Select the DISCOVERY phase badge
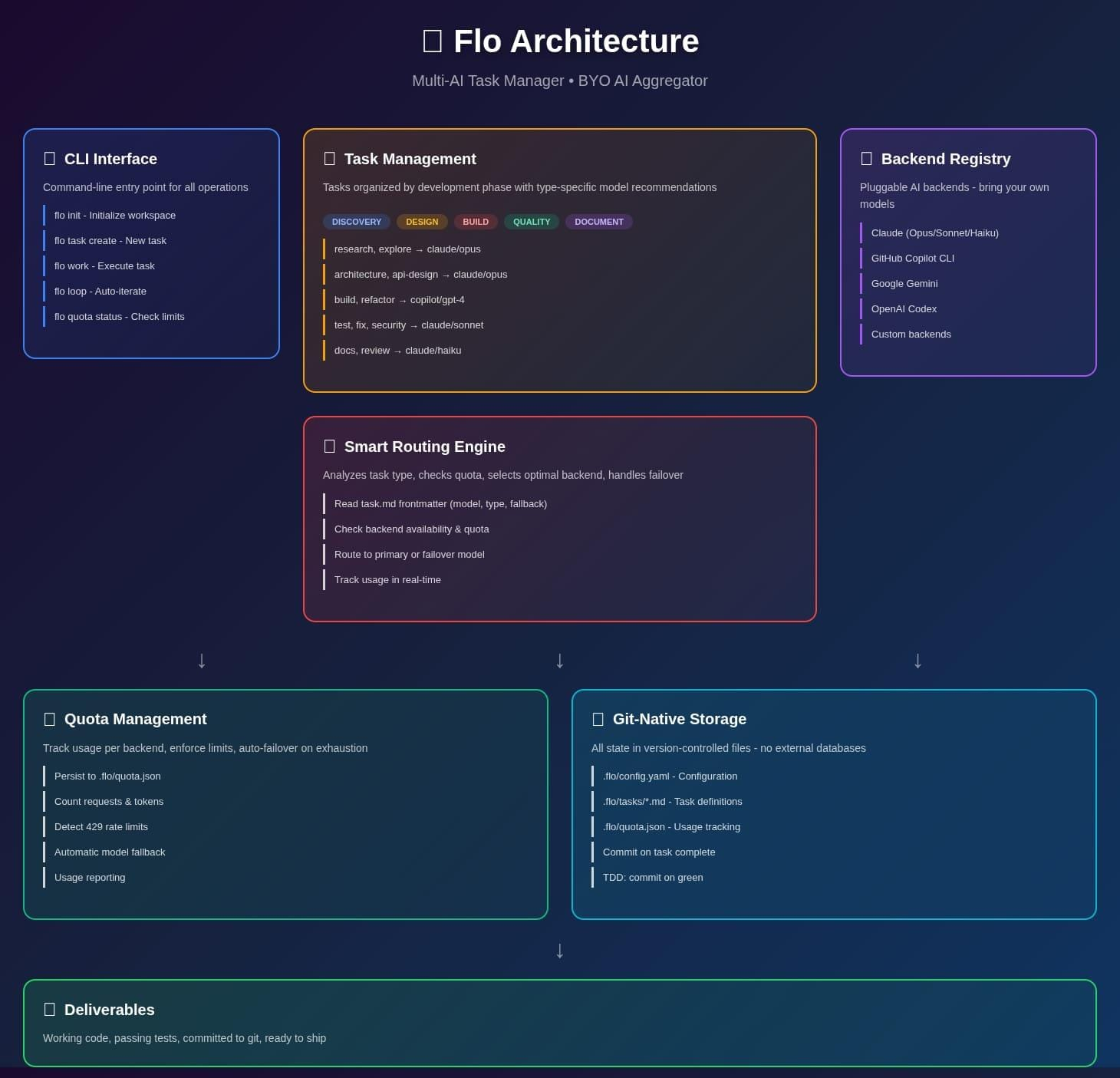Image resolution: width=1120 pixels, height=1078 pixels. click(x=357, y=222)
